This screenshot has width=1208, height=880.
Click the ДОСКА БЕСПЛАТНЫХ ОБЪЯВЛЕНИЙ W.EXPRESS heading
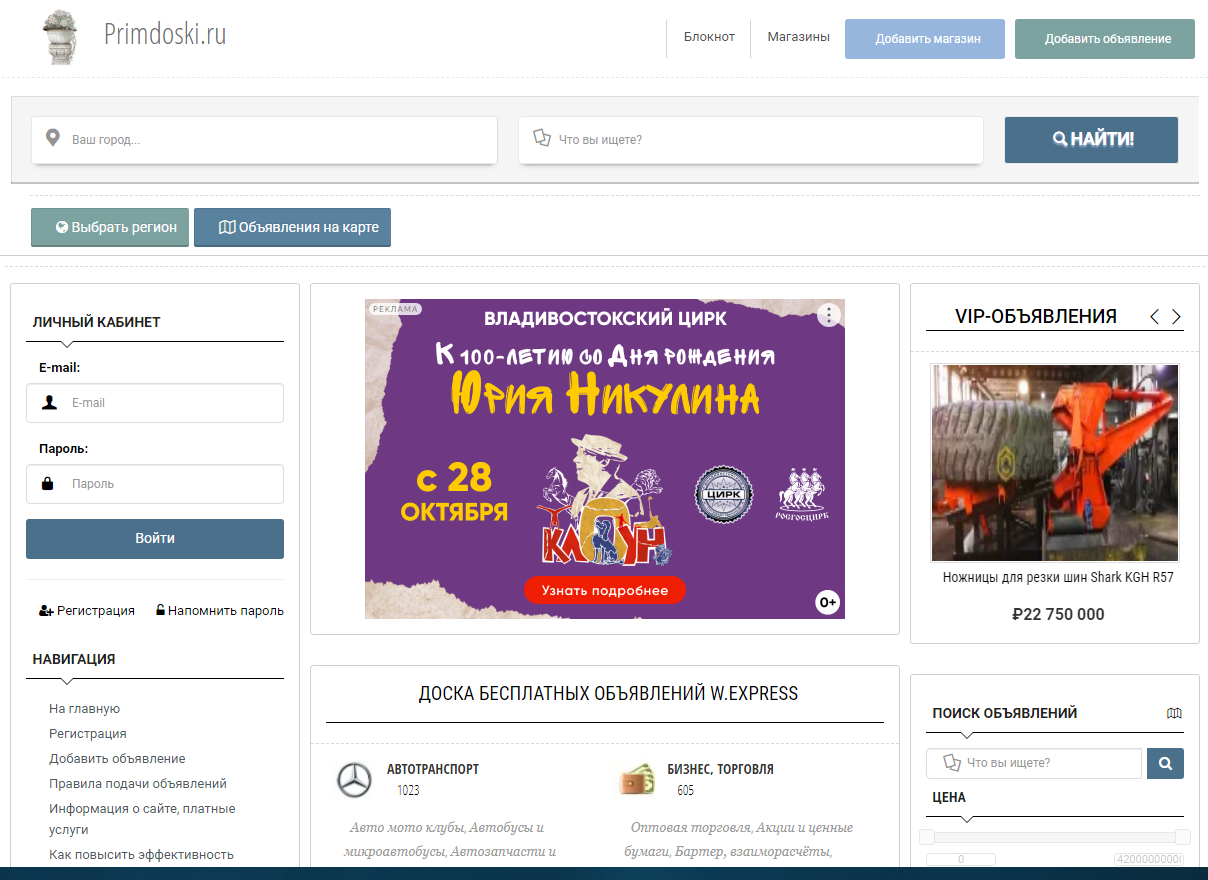pos(608,693)
